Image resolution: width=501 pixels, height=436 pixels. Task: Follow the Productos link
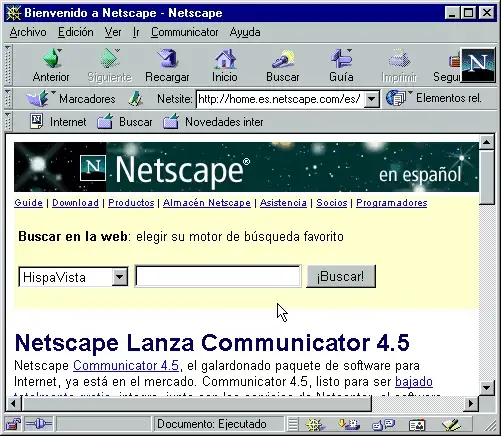tap(131, 203)
